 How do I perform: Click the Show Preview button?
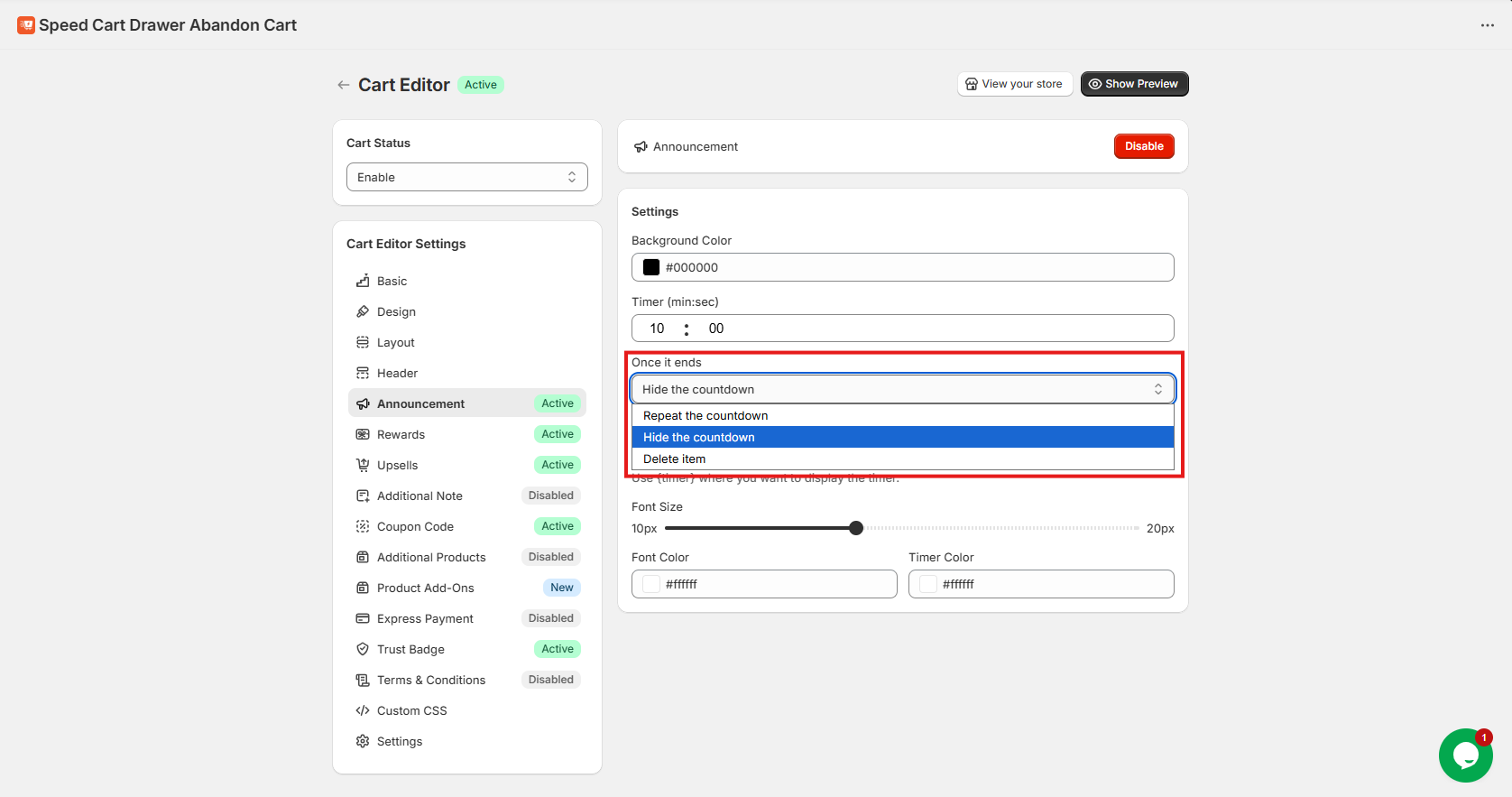coord(1134,84)
